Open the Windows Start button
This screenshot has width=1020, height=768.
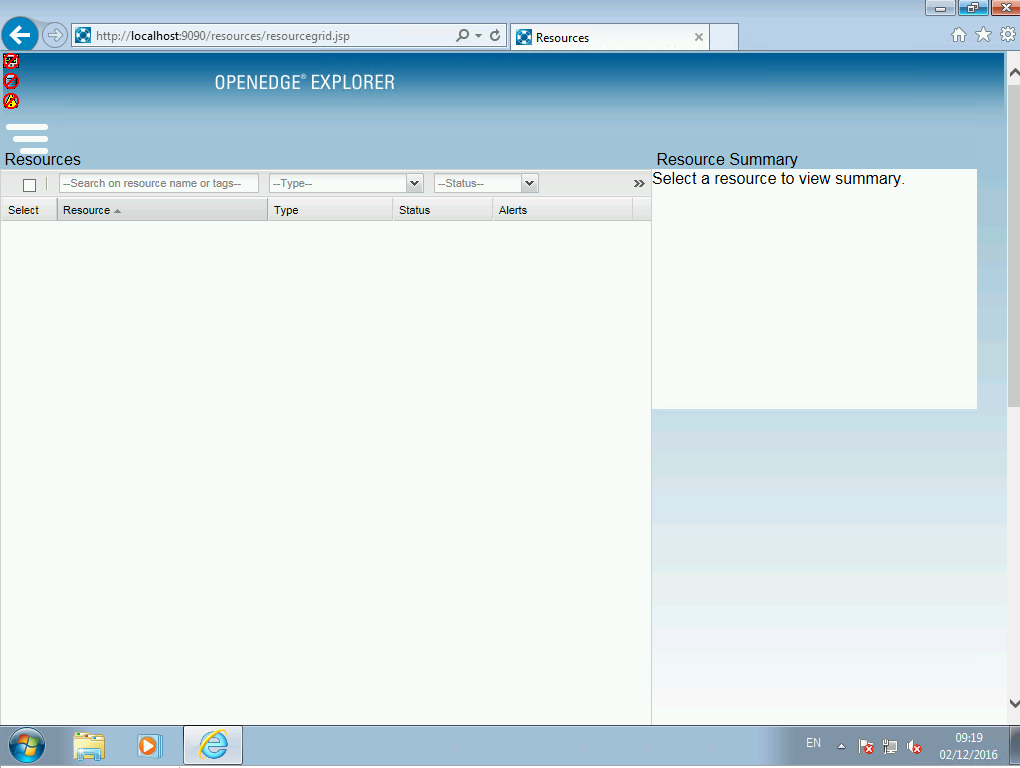[27, 745]
